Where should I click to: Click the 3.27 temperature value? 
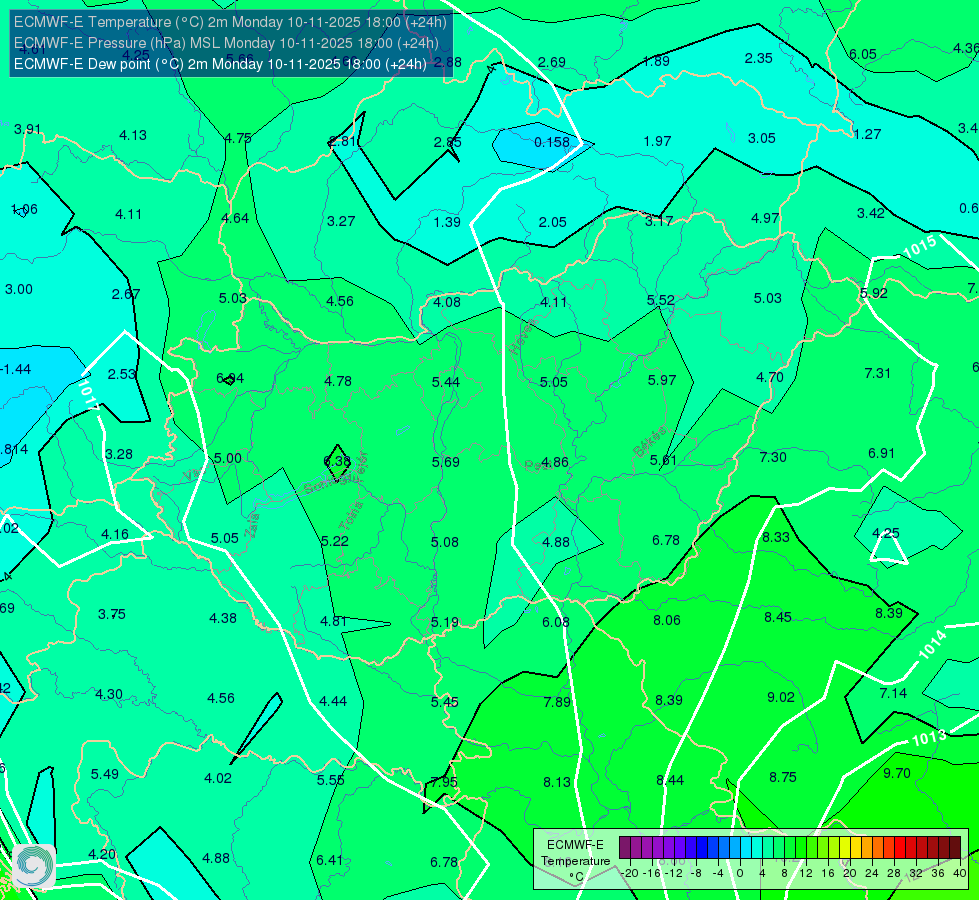point(341,221)
